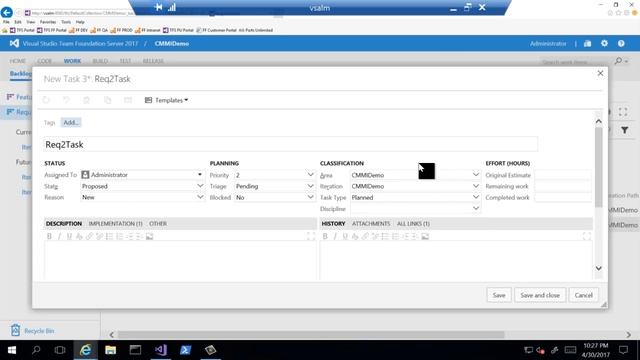
Task: Click the filter funnel icon on backlog
Action: 624,130
